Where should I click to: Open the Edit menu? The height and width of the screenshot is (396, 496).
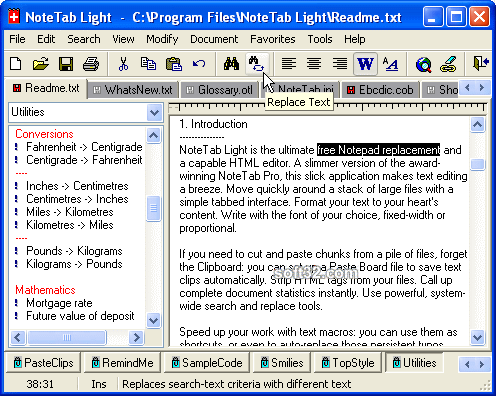click(x=46, y=39)
